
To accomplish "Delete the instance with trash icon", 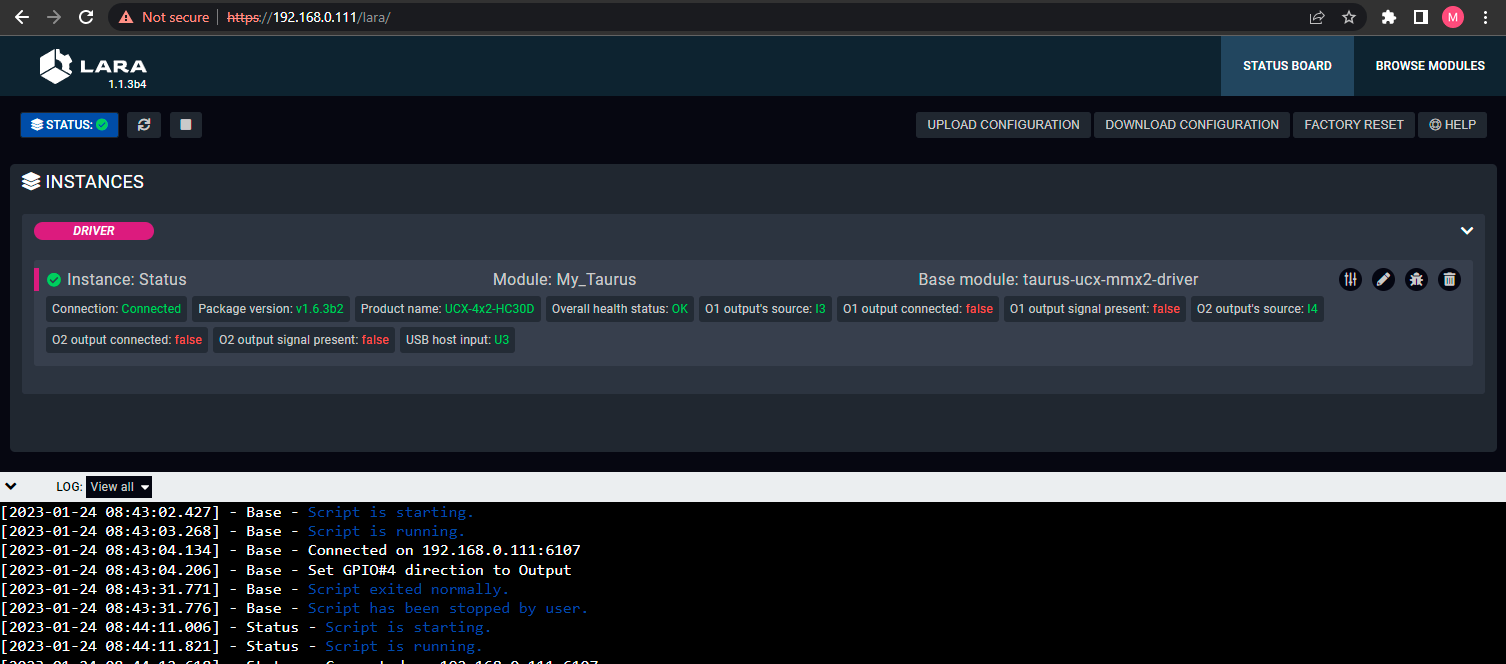I will (x=1449, y=280).
